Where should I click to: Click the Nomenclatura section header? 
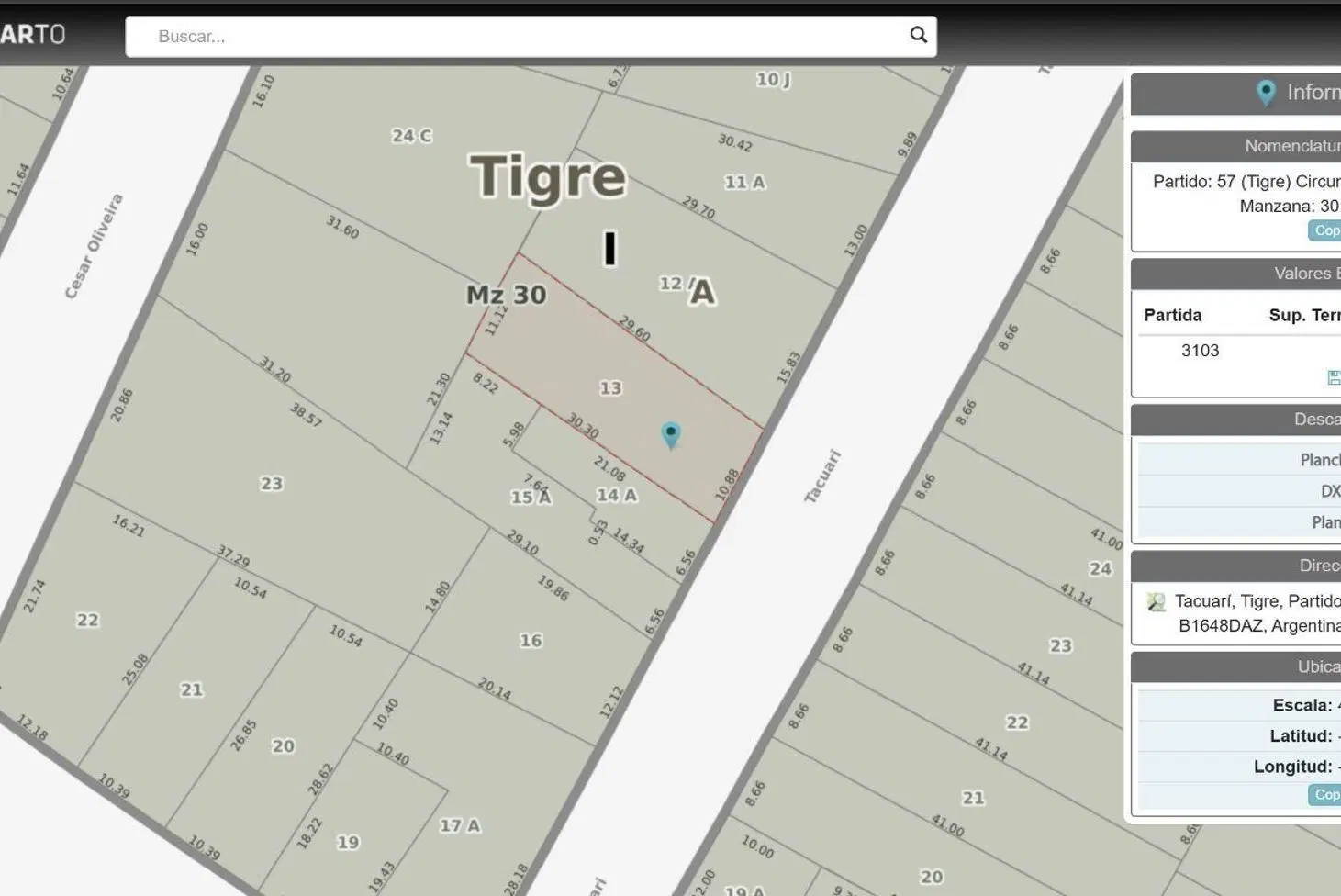(x=1235, y=146)
